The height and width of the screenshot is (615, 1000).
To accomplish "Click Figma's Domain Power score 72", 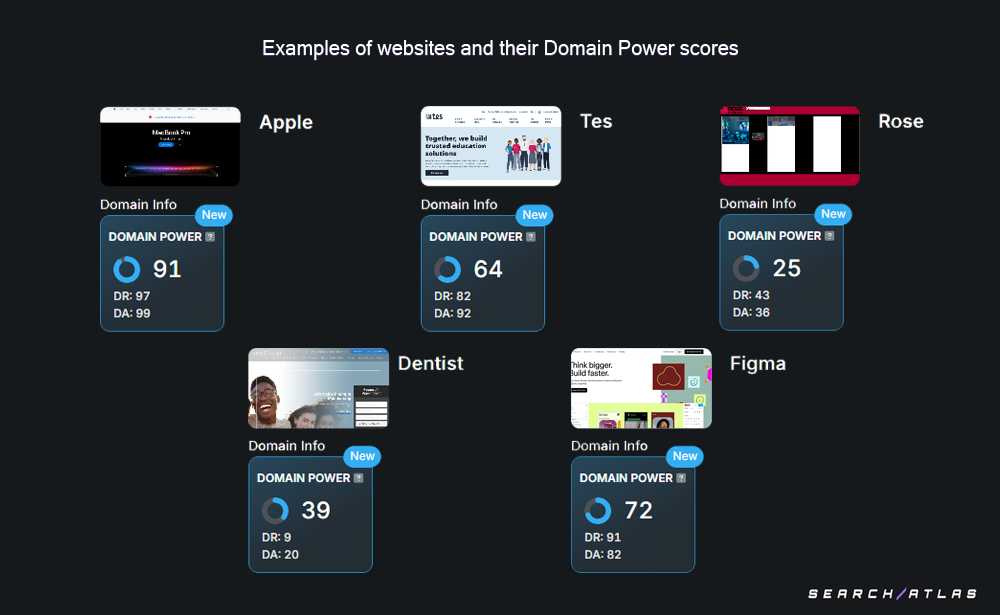I will tap(638, 510).
